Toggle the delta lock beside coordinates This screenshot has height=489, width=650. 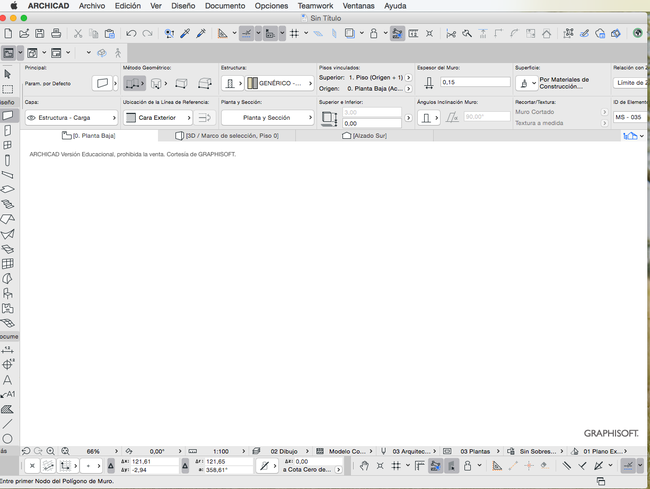111,466
